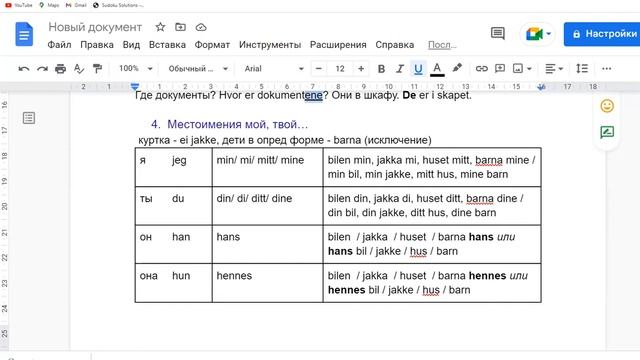The height and width of the screenshot is (360, 640).
Task: Rename document title Новый документ
Action: (x=95, y=27)
